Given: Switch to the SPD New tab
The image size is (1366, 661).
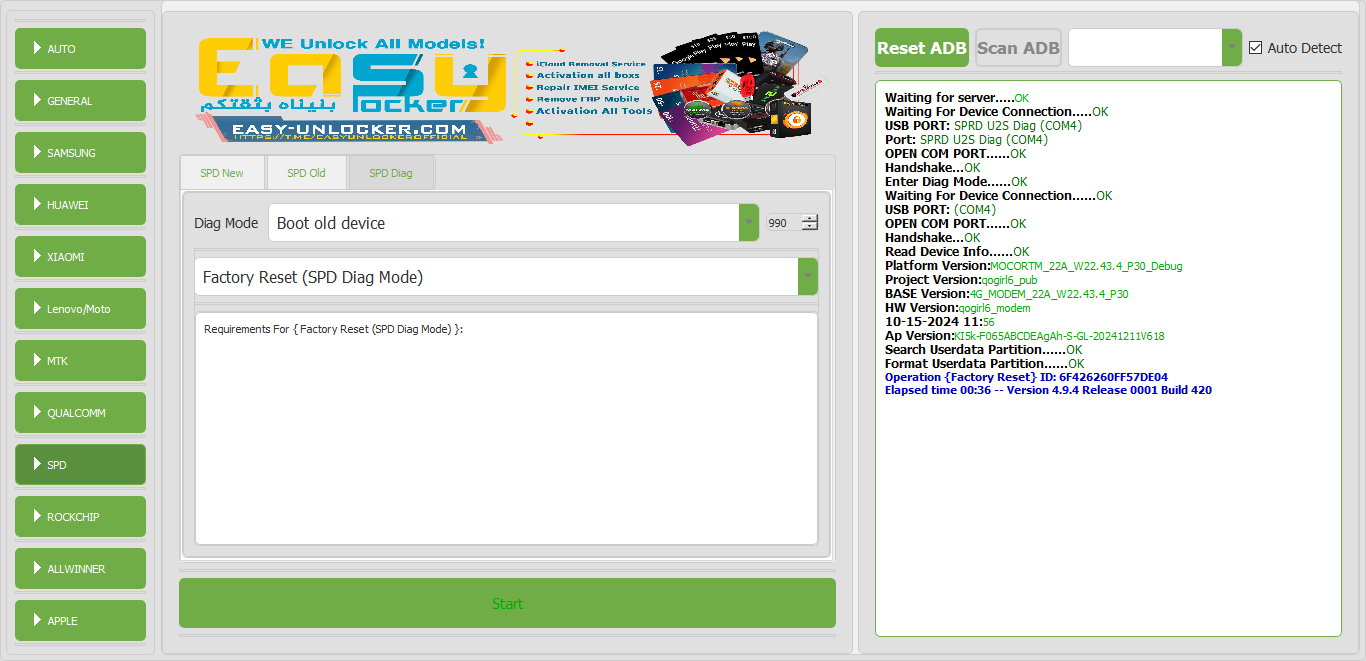Looking at the screenshot, I should pyautogui.click(x=222, y=173).
